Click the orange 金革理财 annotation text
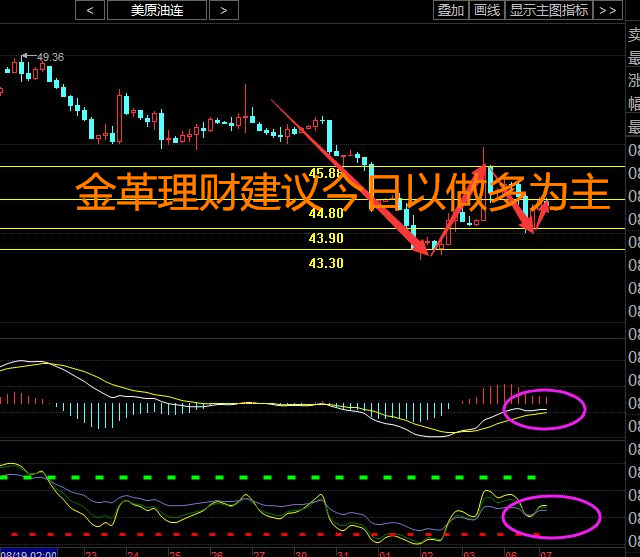Viewport: 640px width, 557px height. (342, 192)
